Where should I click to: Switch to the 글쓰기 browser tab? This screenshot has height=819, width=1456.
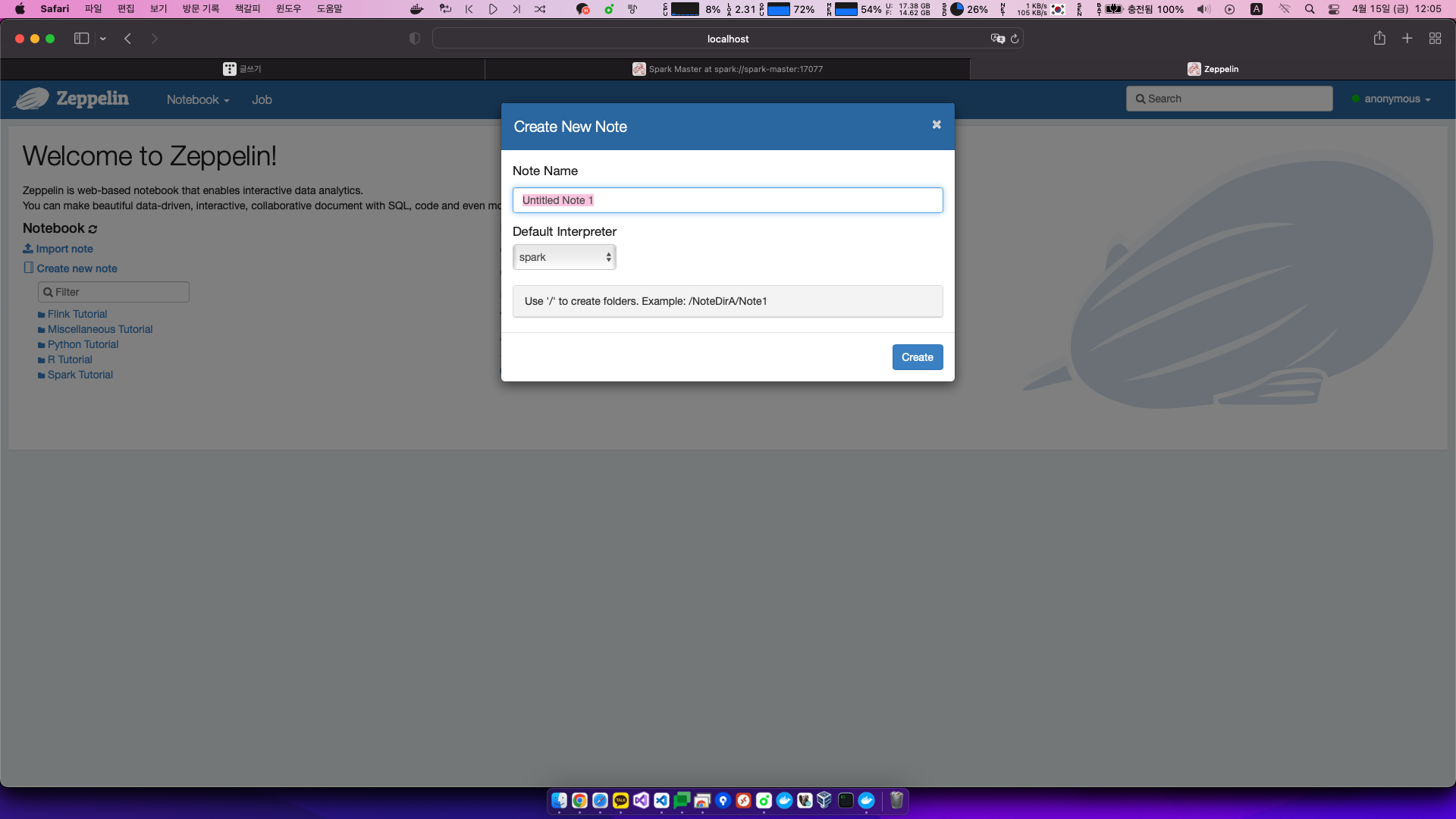click(243, 69)
